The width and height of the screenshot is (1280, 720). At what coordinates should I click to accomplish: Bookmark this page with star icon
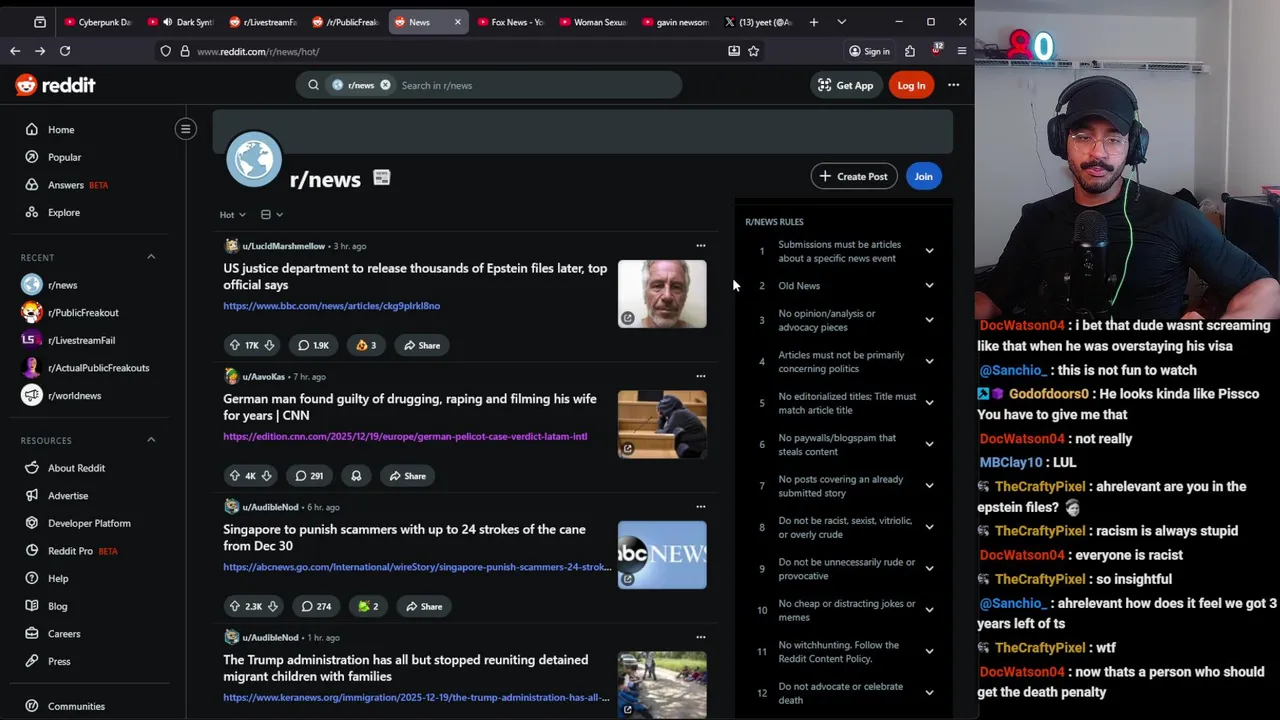click(x=754, y=51)
